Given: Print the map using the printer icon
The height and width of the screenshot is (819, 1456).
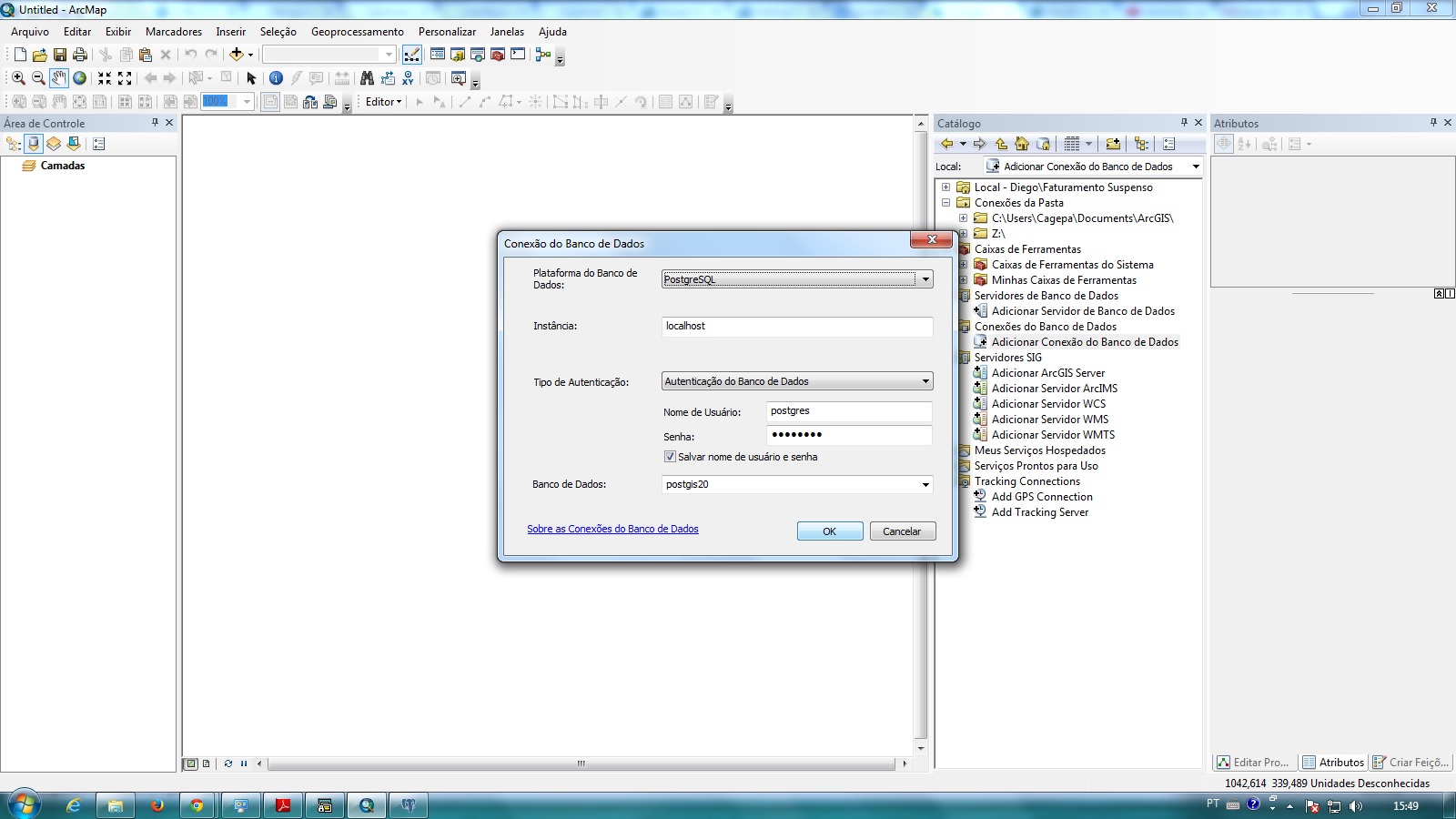Looking at the screenshot, I should 80,55.
